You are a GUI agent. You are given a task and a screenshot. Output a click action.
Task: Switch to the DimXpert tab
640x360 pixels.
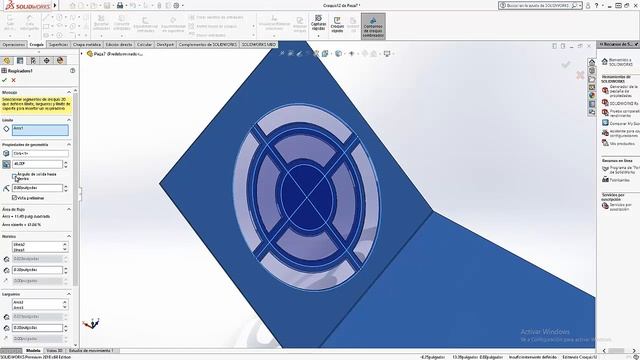(x=165, y=44)
